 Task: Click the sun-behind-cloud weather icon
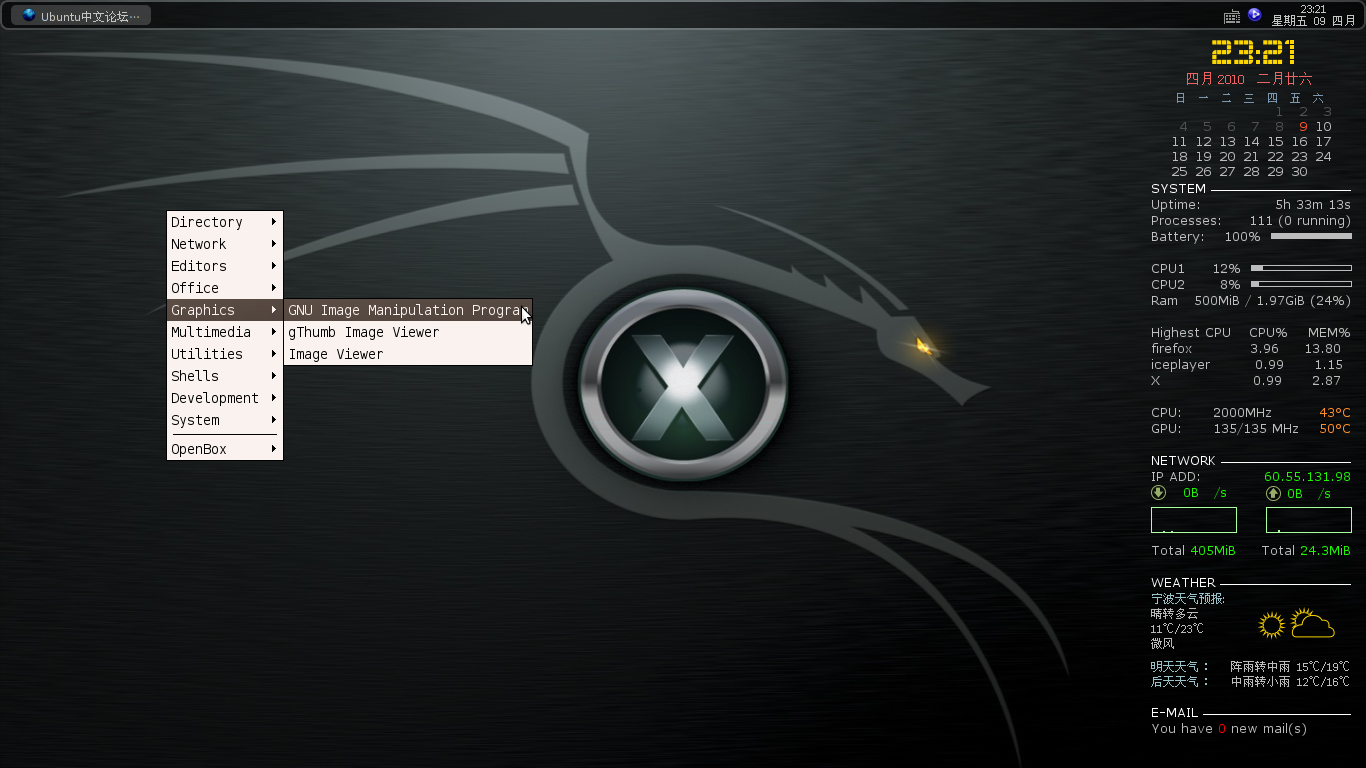1313,624
